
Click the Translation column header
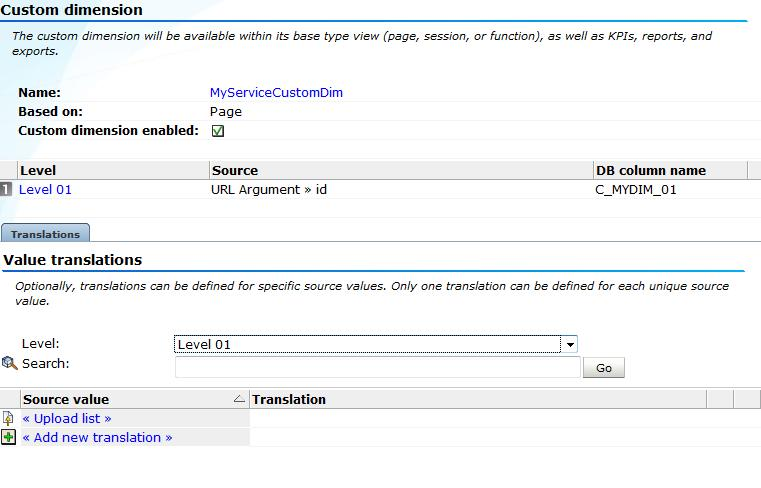click(x=478, y=399)
